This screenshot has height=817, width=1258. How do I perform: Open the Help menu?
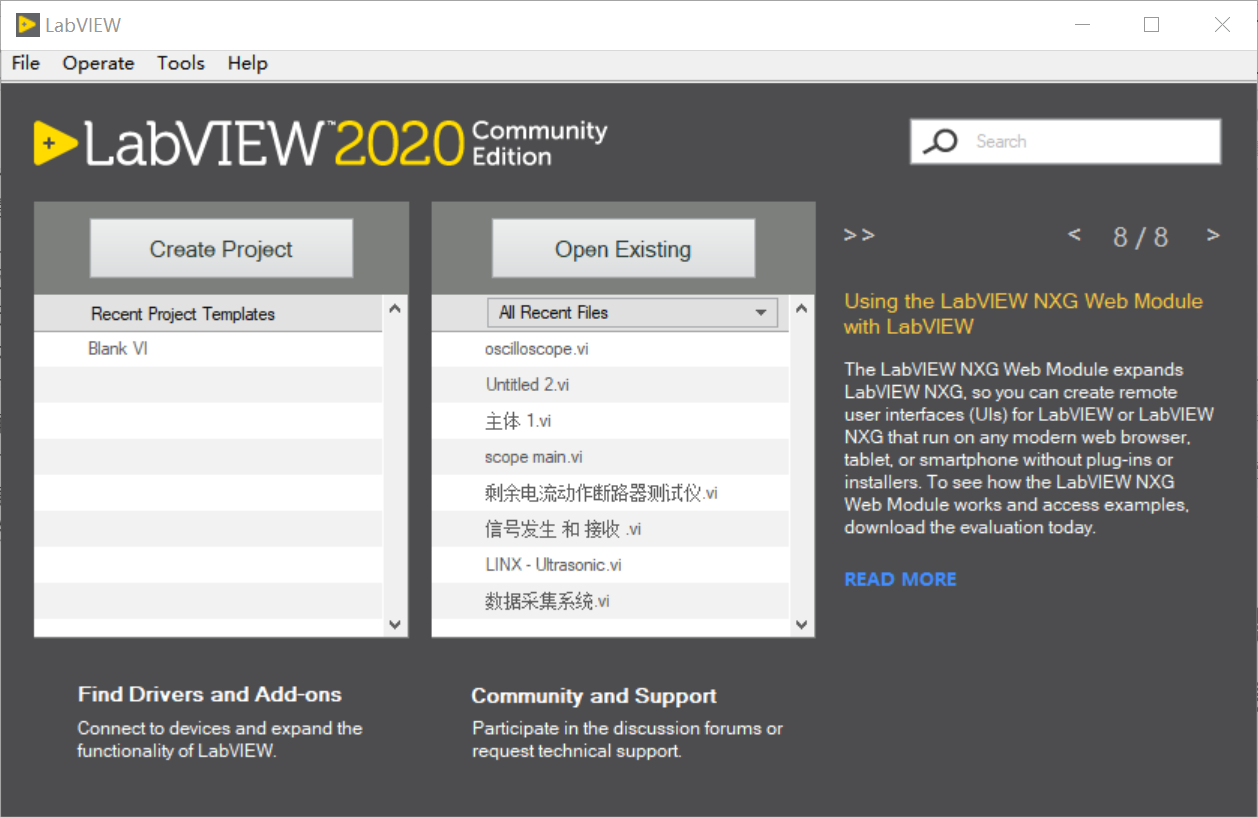click(246, 63)
